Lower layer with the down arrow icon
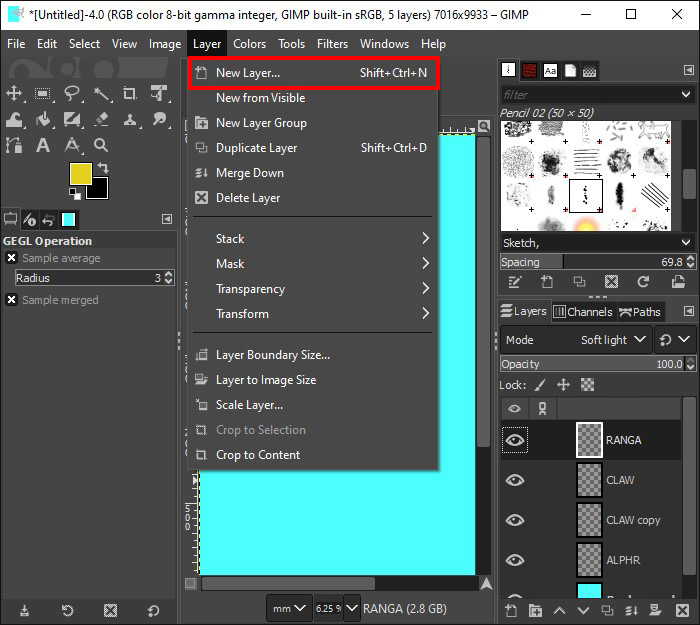Screen dimensions: 700x625 pyautogui.click(x=583, y=610)
